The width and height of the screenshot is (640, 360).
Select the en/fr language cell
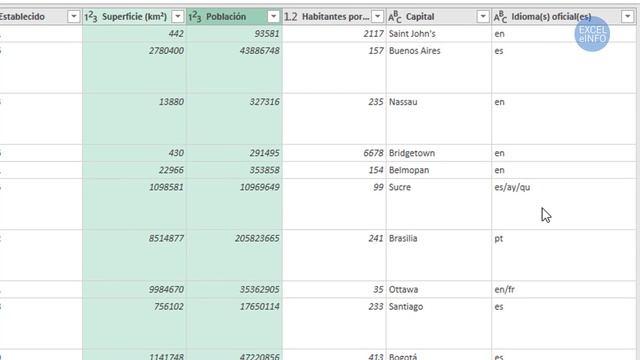pos(564,289)
